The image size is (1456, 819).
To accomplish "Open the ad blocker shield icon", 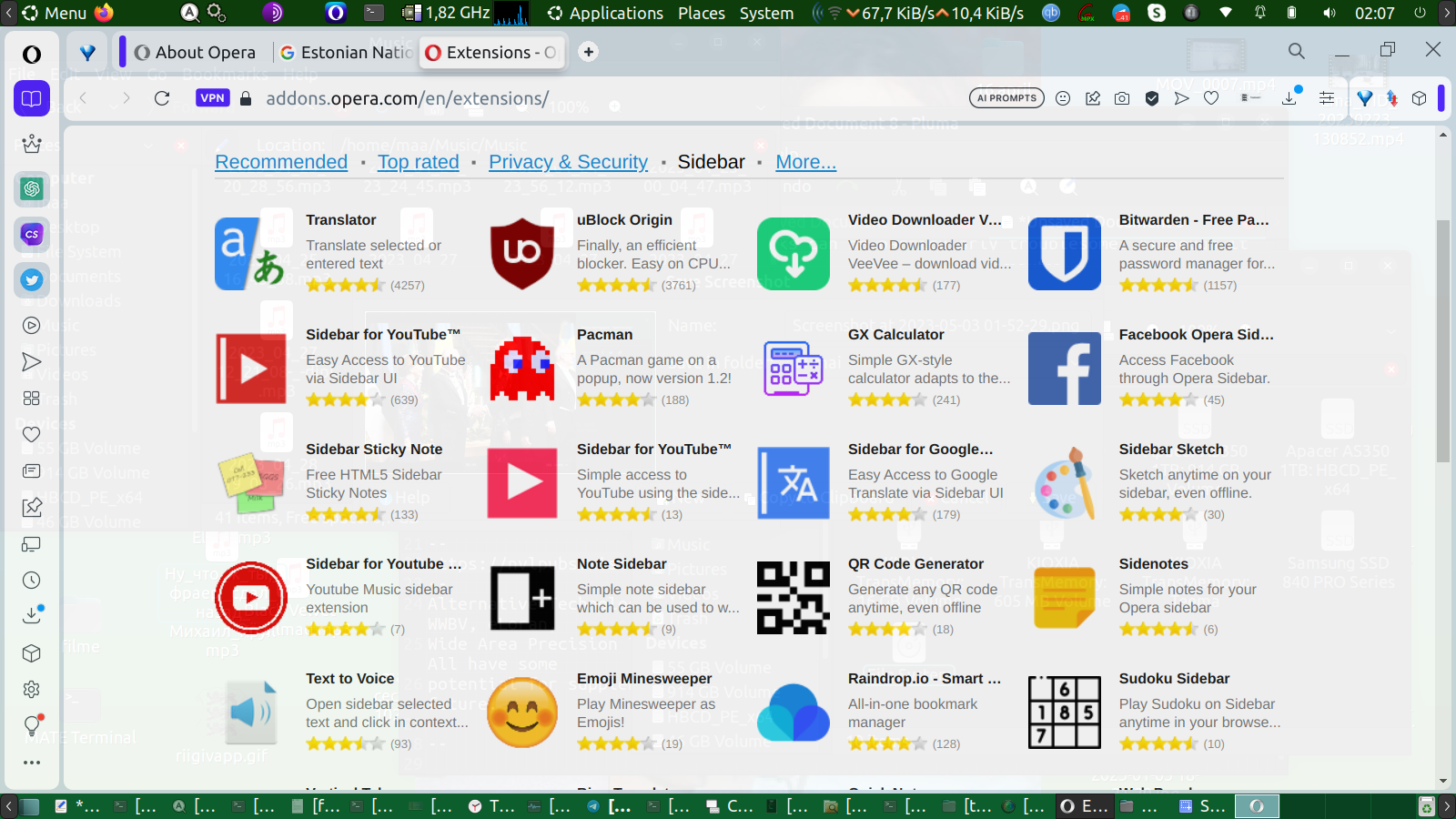I will pyautogui.click(x=1152, y=98).
